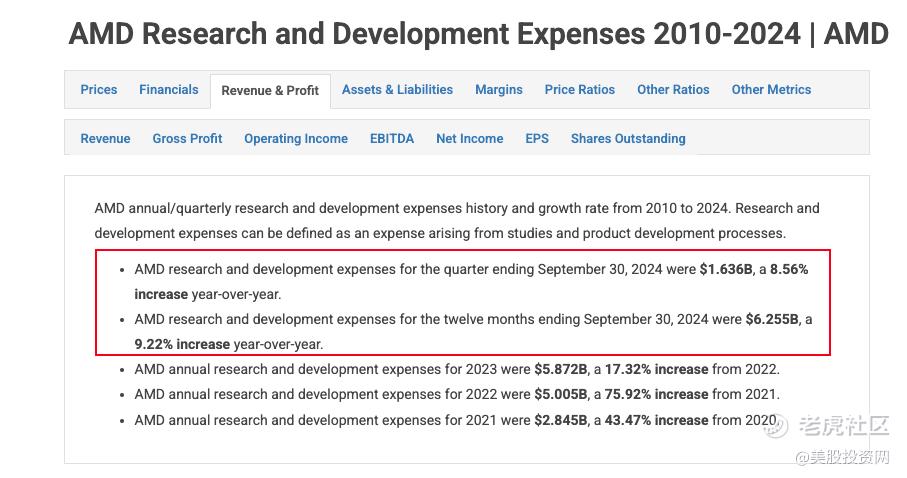Click the EPS link

[537, 139]
